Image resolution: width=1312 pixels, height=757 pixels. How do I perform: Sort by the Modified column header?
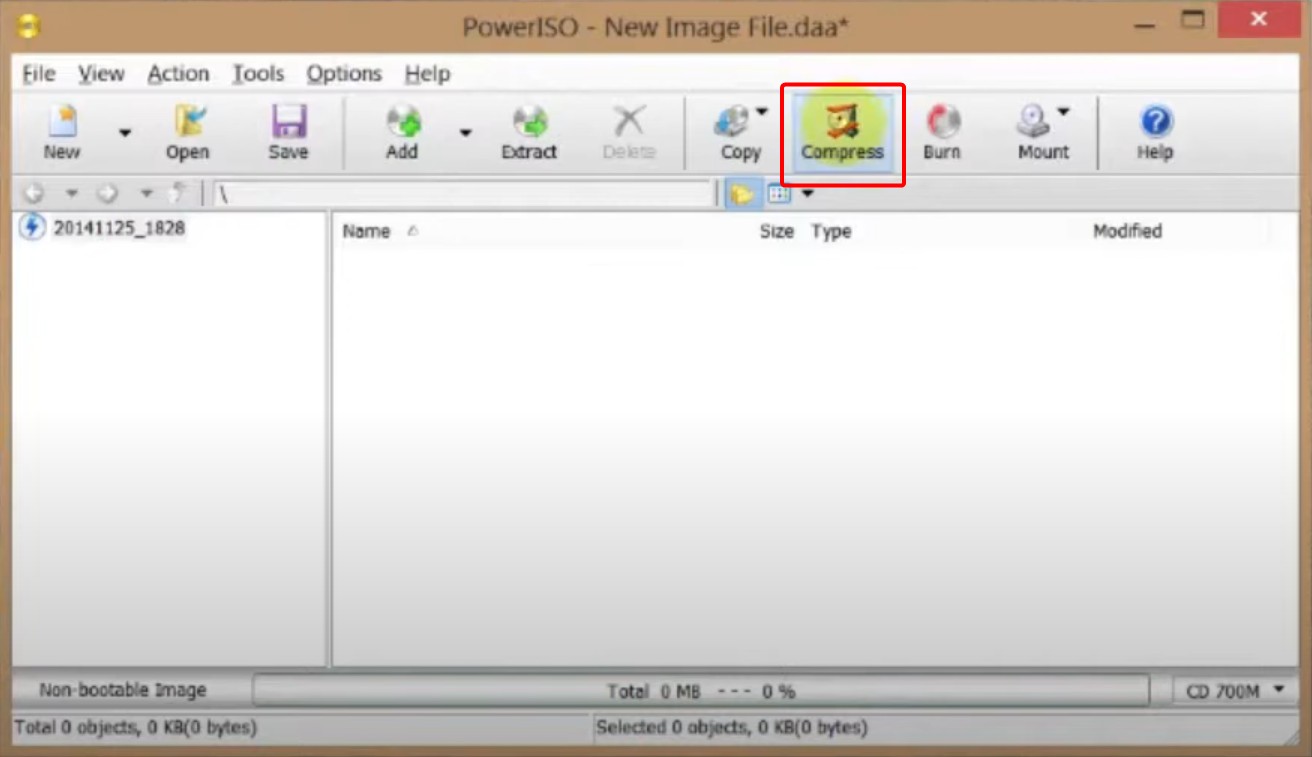pyautogui.click(x=1127, y=231)
